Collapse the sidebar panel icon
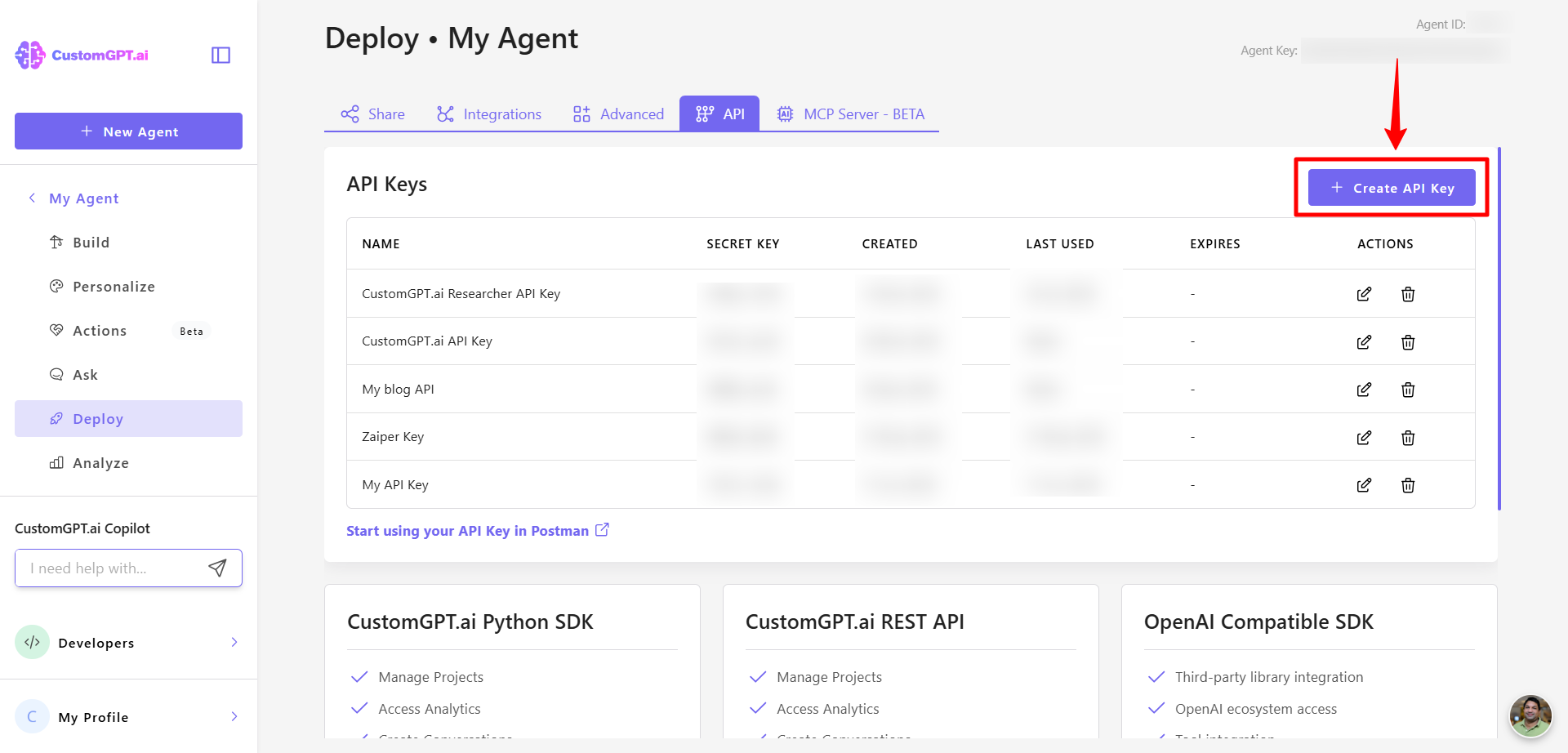Screen dimensions: 1568x753 (x=220, y=55)
